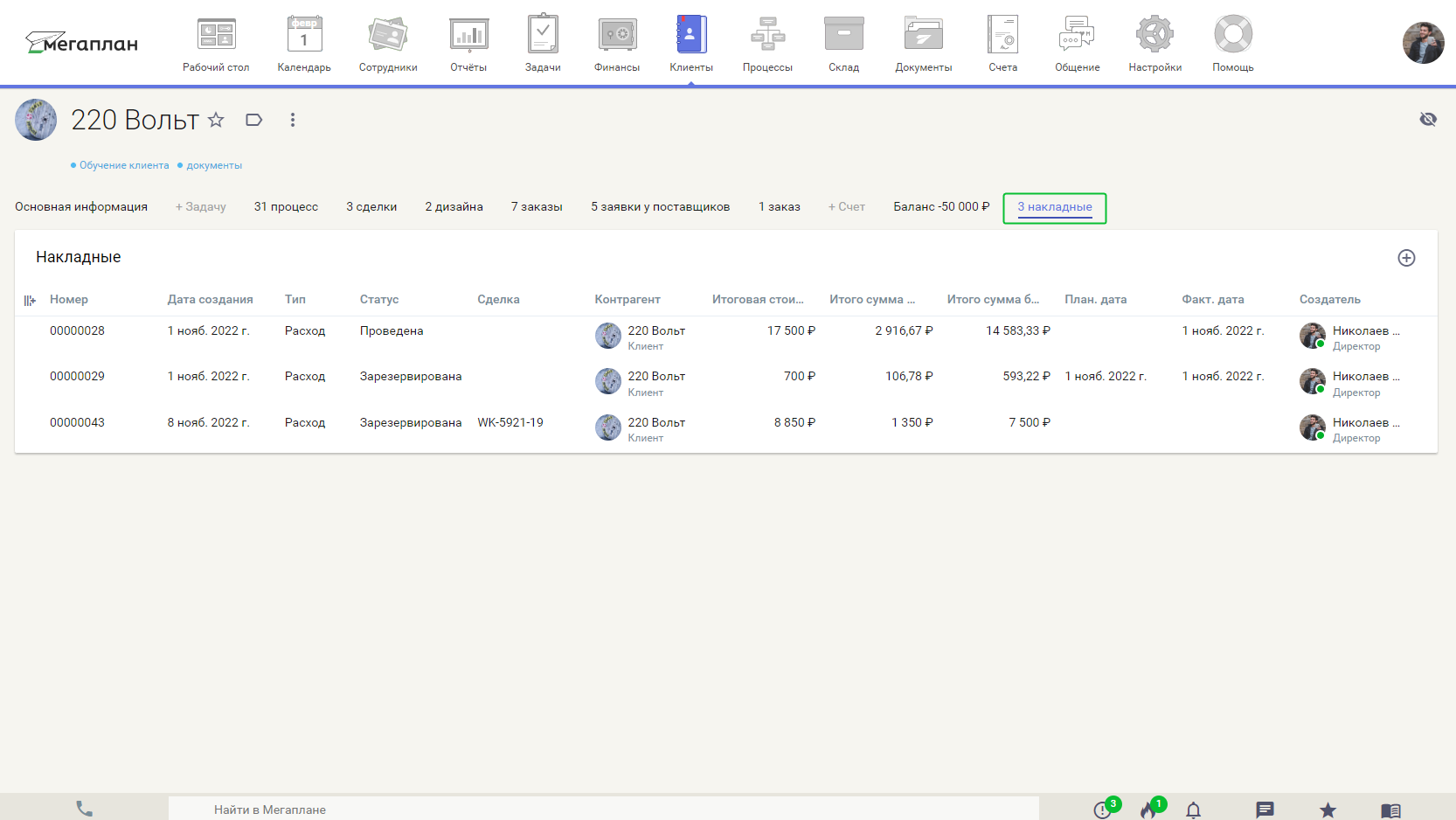This screenshot has width=1456, height=820.
Task: Sort by Статус column header
Action: coord(379,299)
